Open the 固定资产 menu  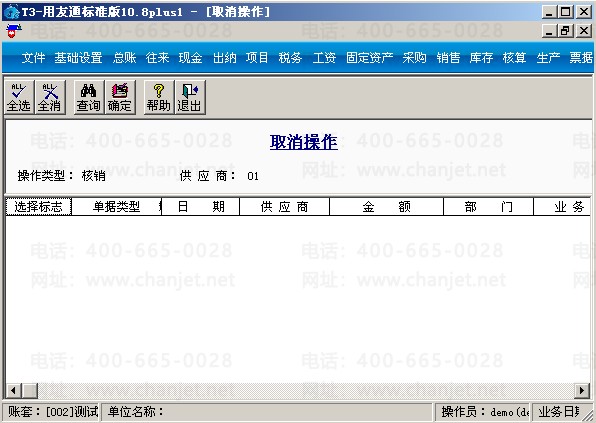369,58
